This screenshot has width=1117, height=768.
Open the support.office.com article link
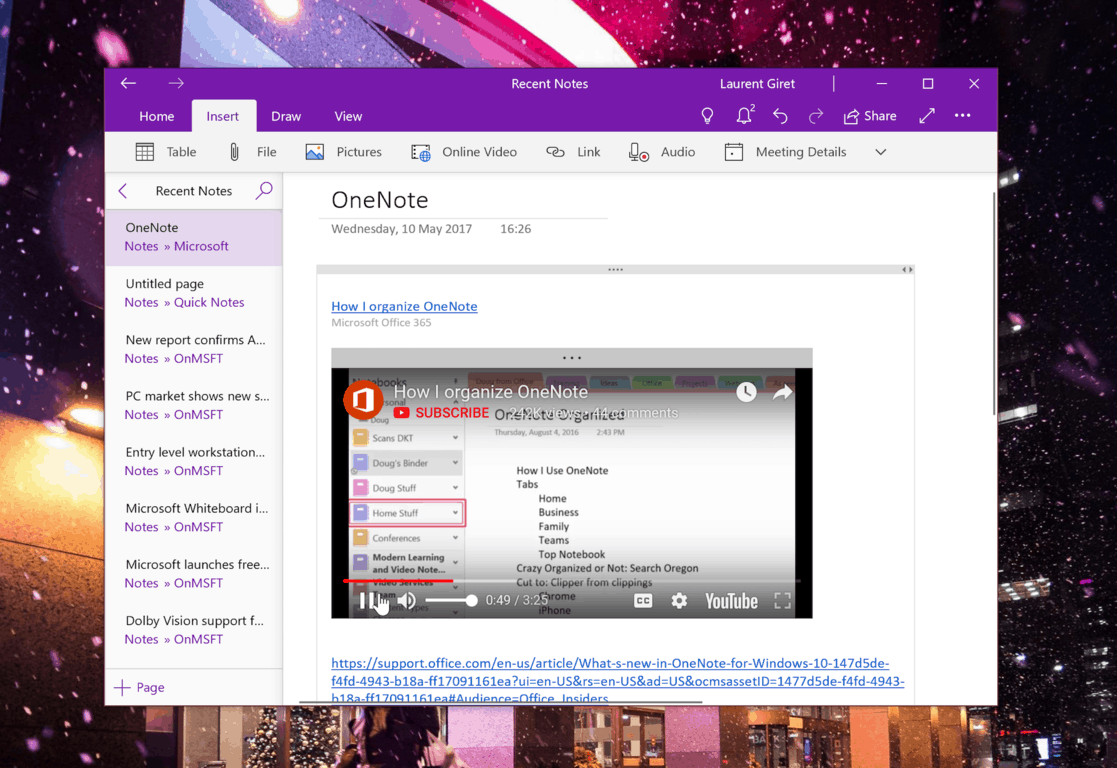(618, 680)
